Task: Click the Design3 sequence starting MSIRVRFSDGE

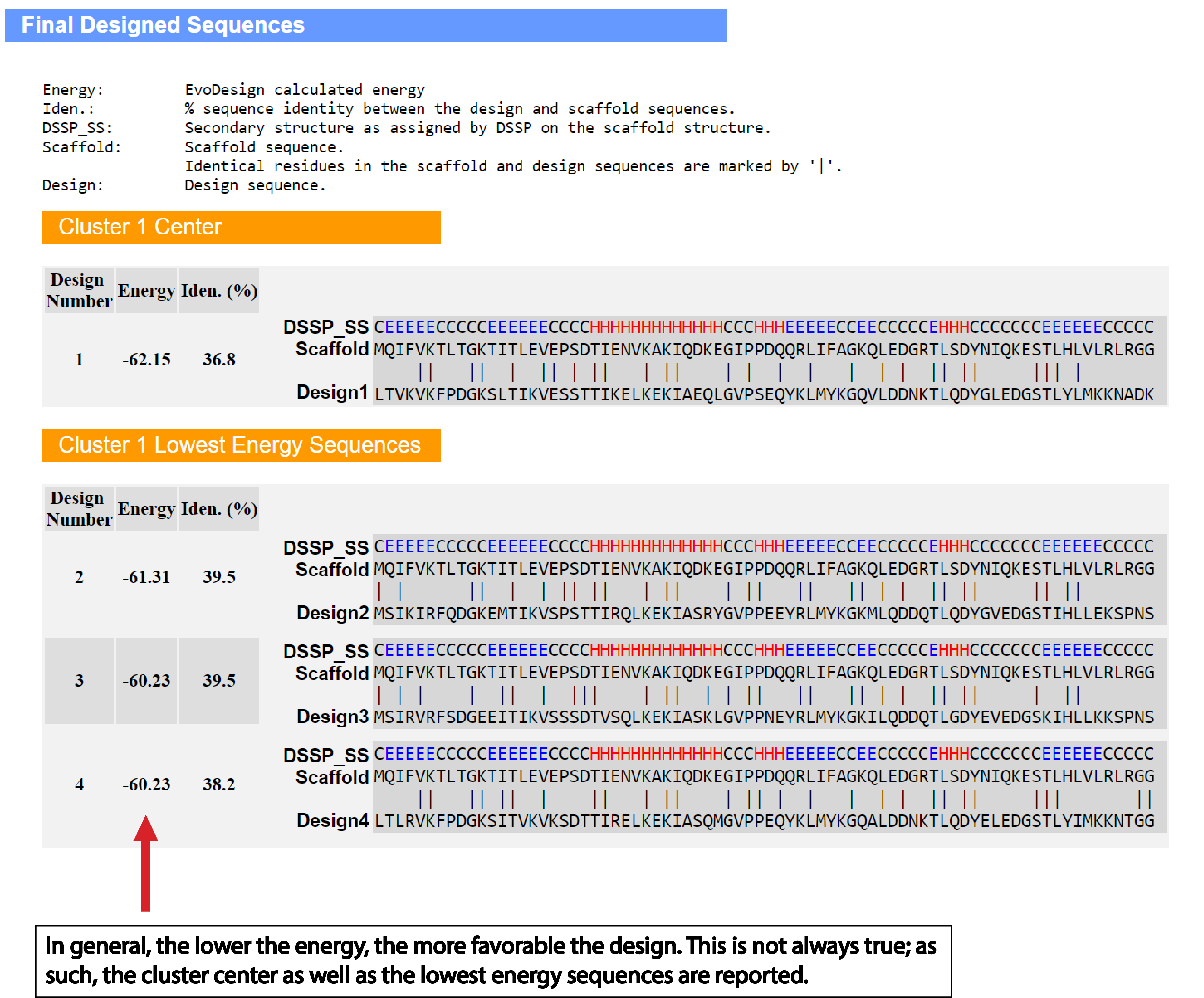Action: point(764,717)
